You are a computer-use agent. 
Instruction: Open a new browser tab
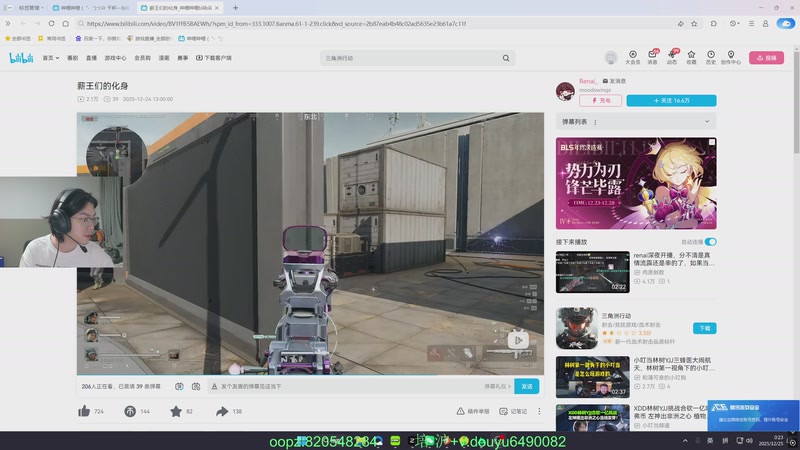coord(235,8)
